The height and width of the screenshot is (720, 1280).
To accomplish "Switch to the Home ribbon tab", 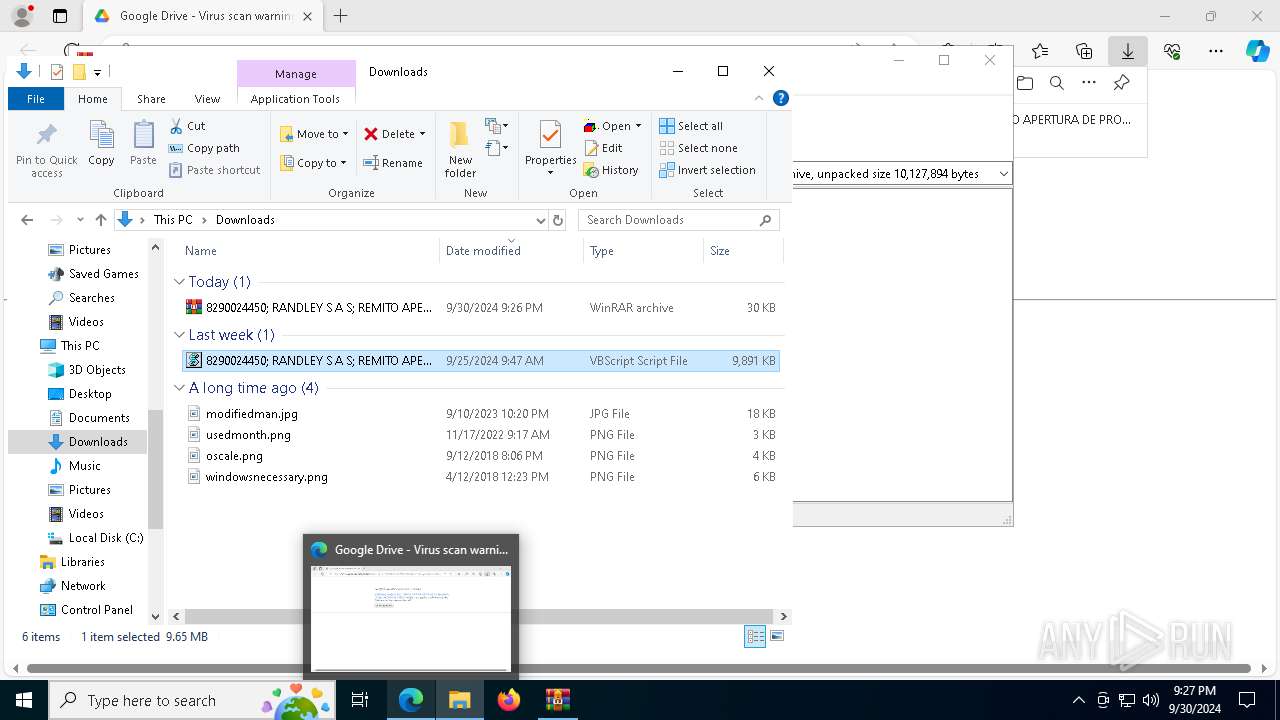I will 93,99.
